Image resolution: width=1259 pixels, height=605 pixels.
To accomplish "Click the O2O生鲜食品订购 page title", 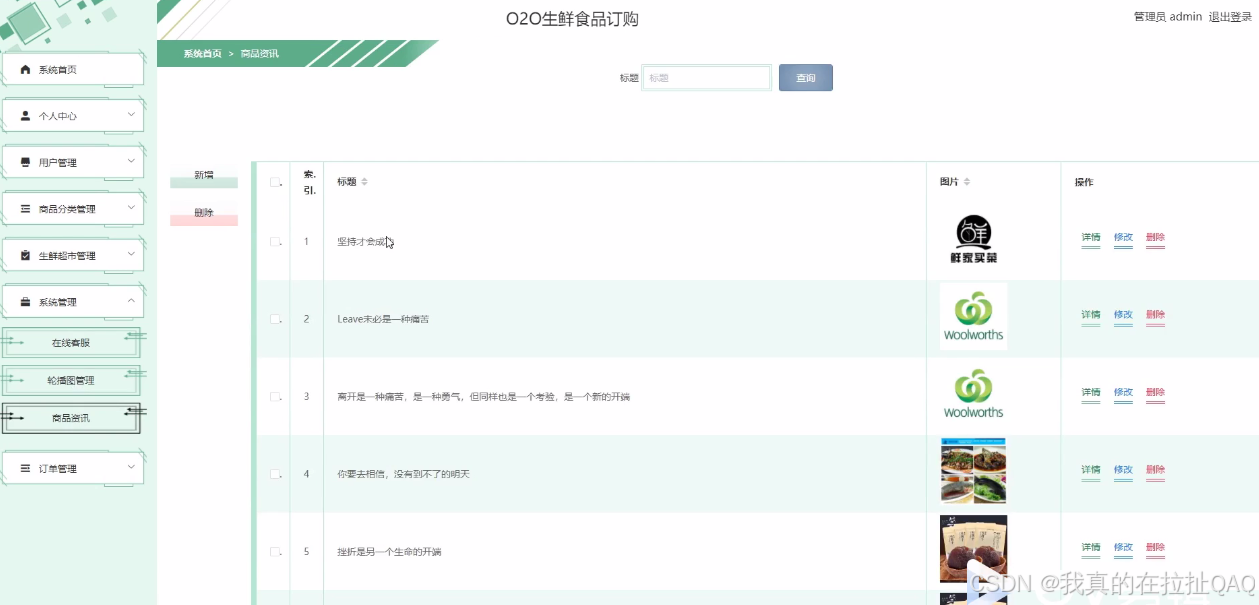I will click(x=572, y=19).
